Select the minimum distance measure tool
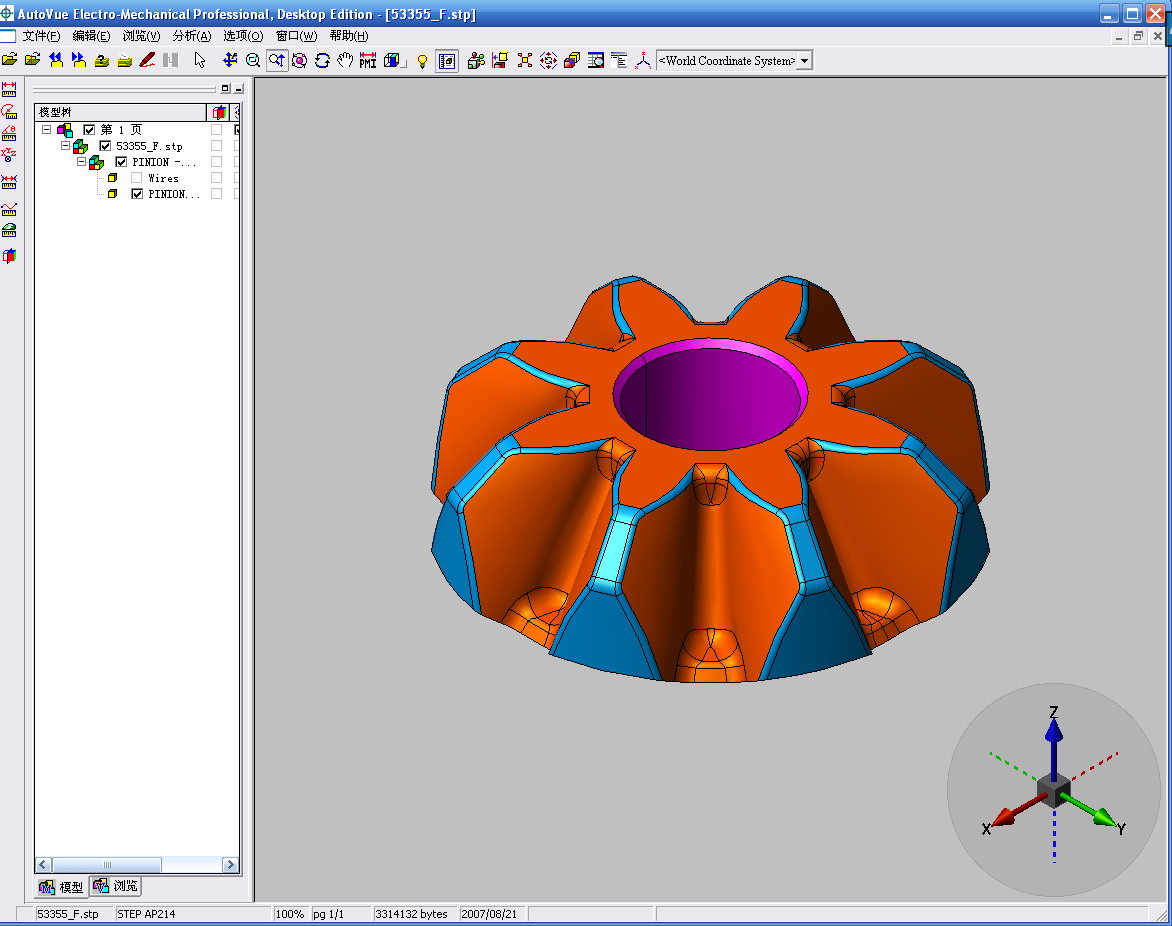Viewport: 1172px width, 926px height. (9, 182)
